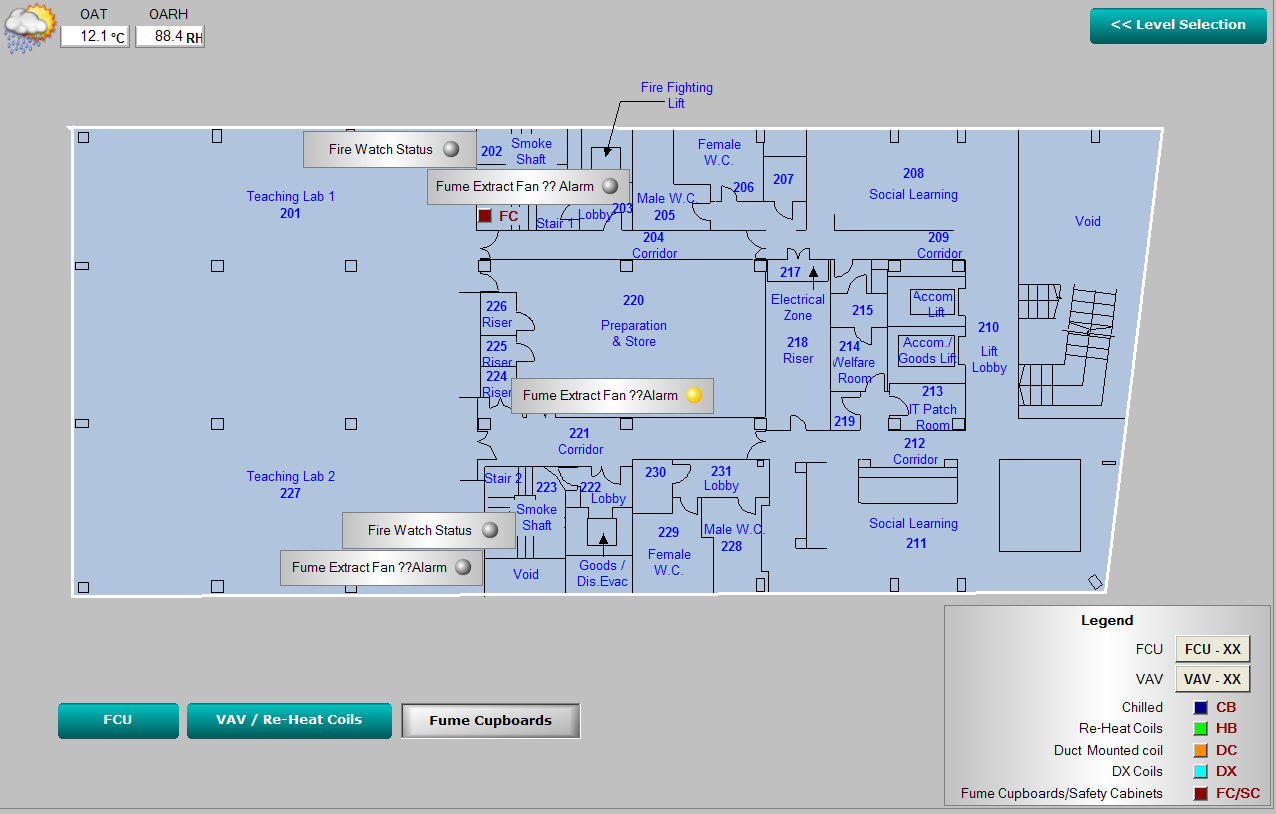The height and width of the screenshot is (814, 1276).
Task: Click the yellow Fume Extract Fan alarm lamp
Action: point(694,395)
